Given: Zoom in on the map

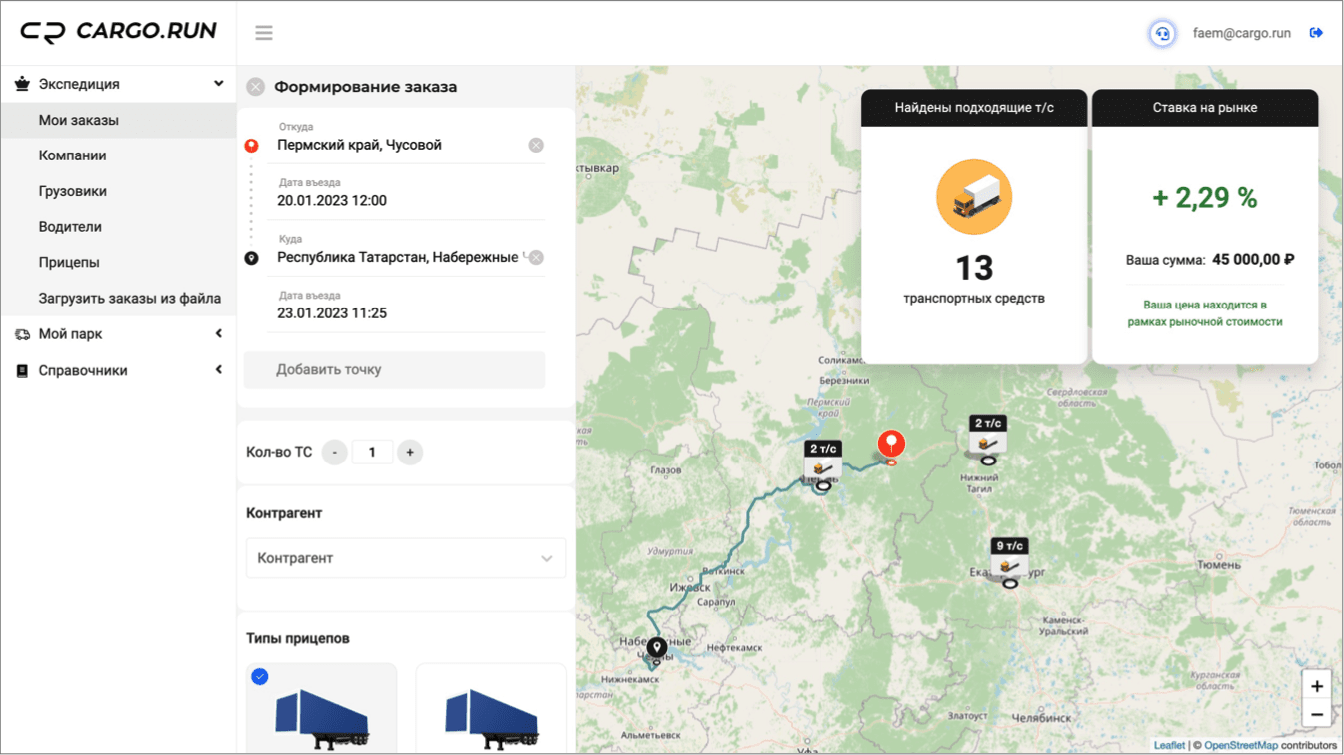Looking at the screenshot, I should point(1316,686).
